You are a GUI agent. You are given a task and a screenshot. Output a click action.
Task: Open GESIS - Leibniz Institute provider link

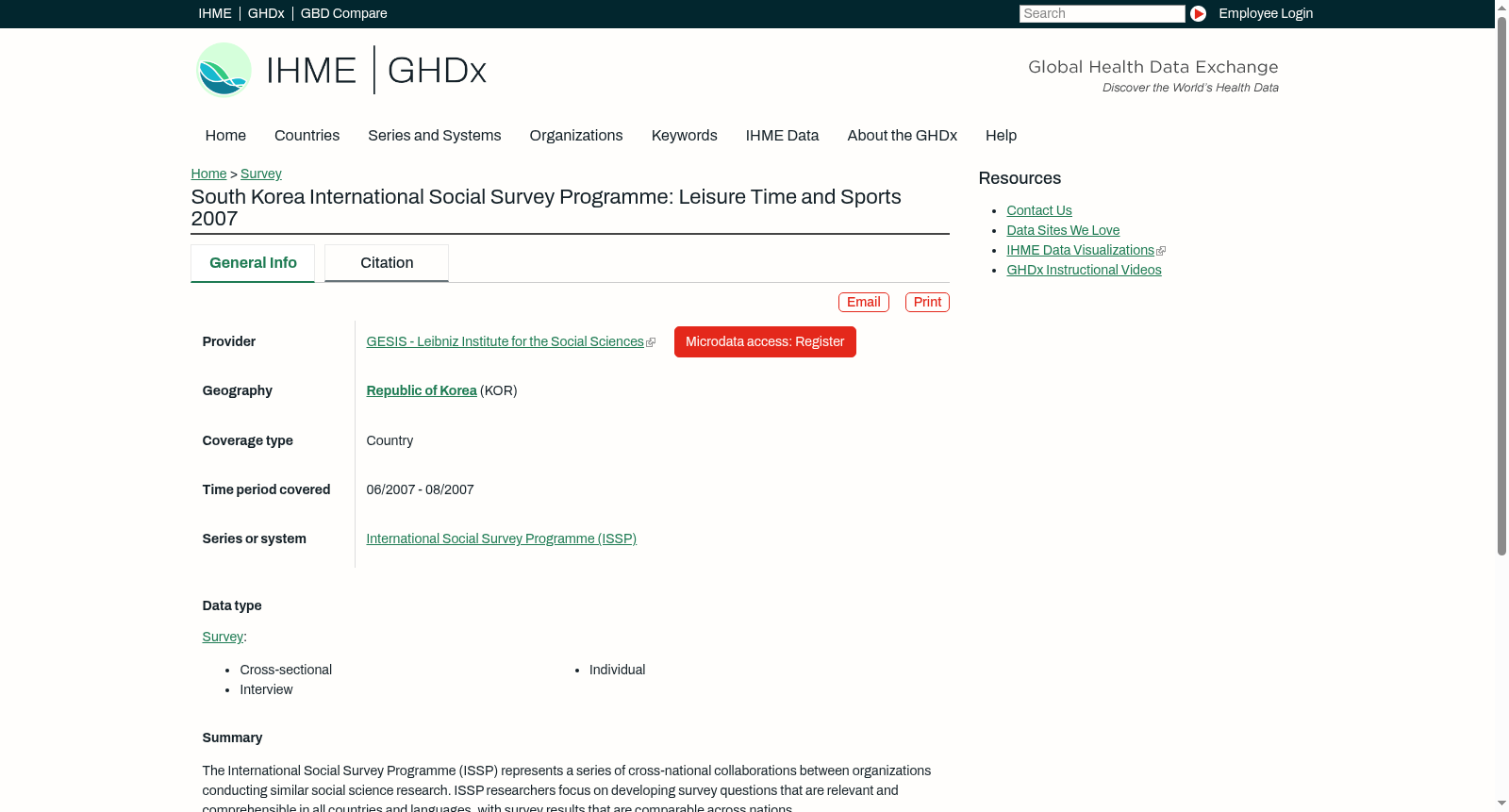(505, 341)
